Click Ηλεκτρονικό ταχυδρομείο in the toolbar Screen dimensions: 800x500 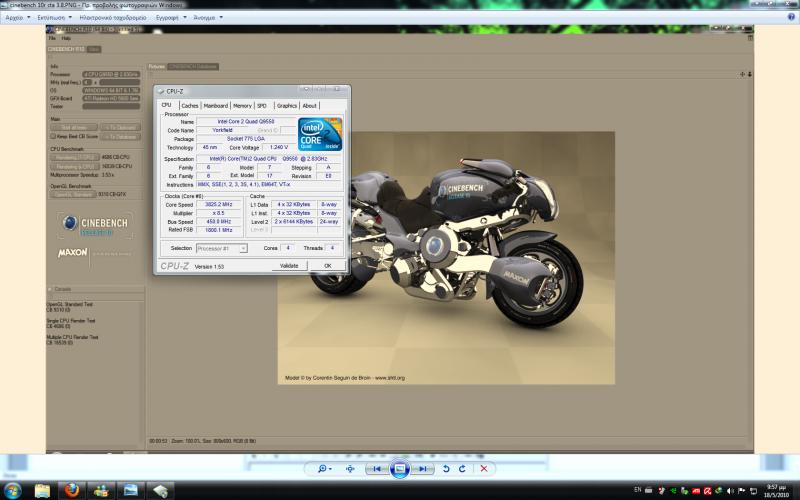[x=113, y=17]
